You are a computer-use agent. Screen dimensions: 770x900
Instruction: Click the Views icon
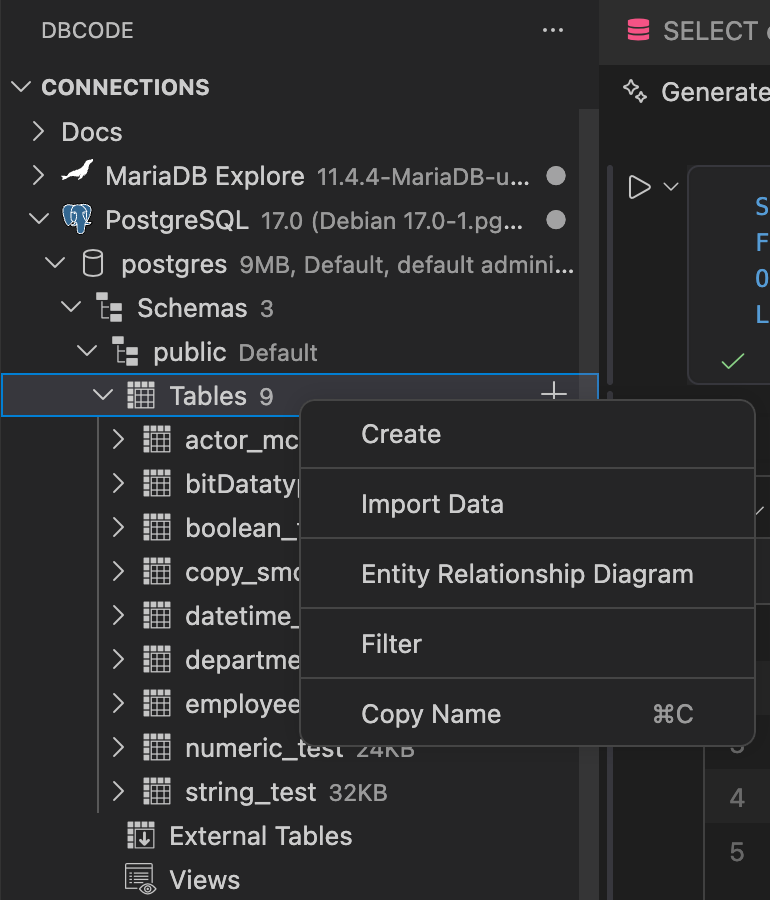[141, 879]
